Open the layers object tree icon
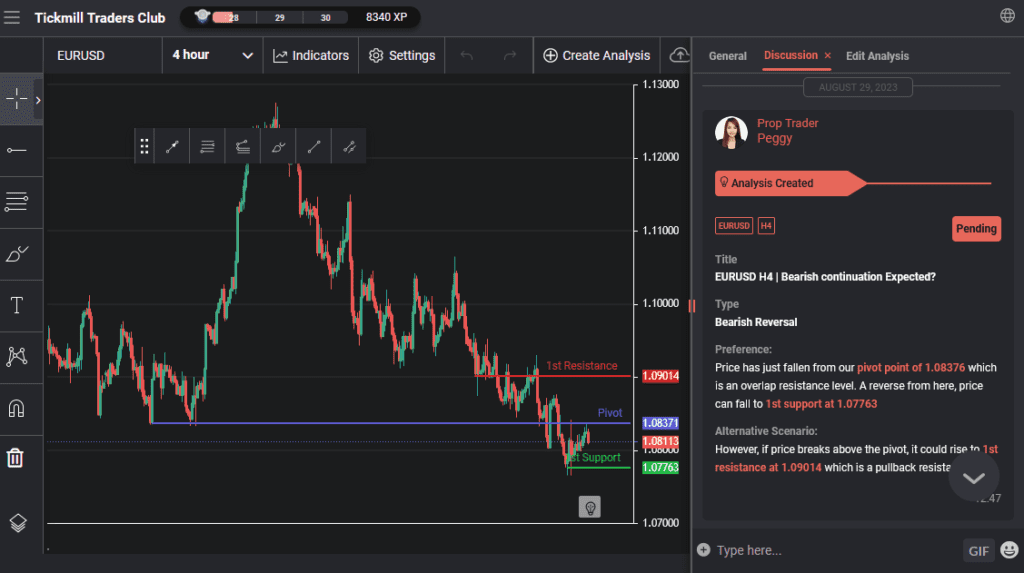 (x=18, y=523)
